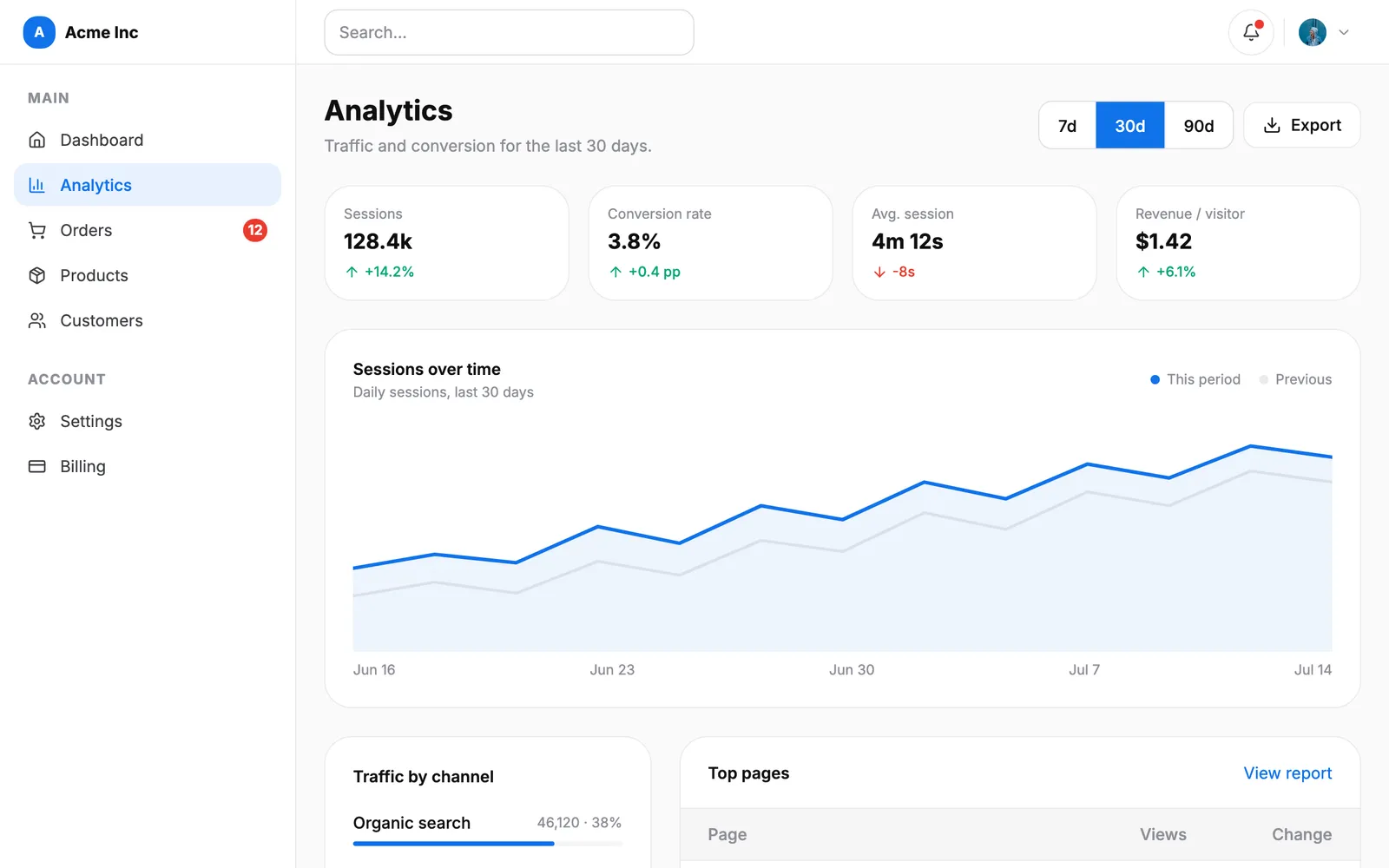This screenshot has width=1389, height=868.
Task: Click the Sessions 128.4k value
Action: point(378,241)
